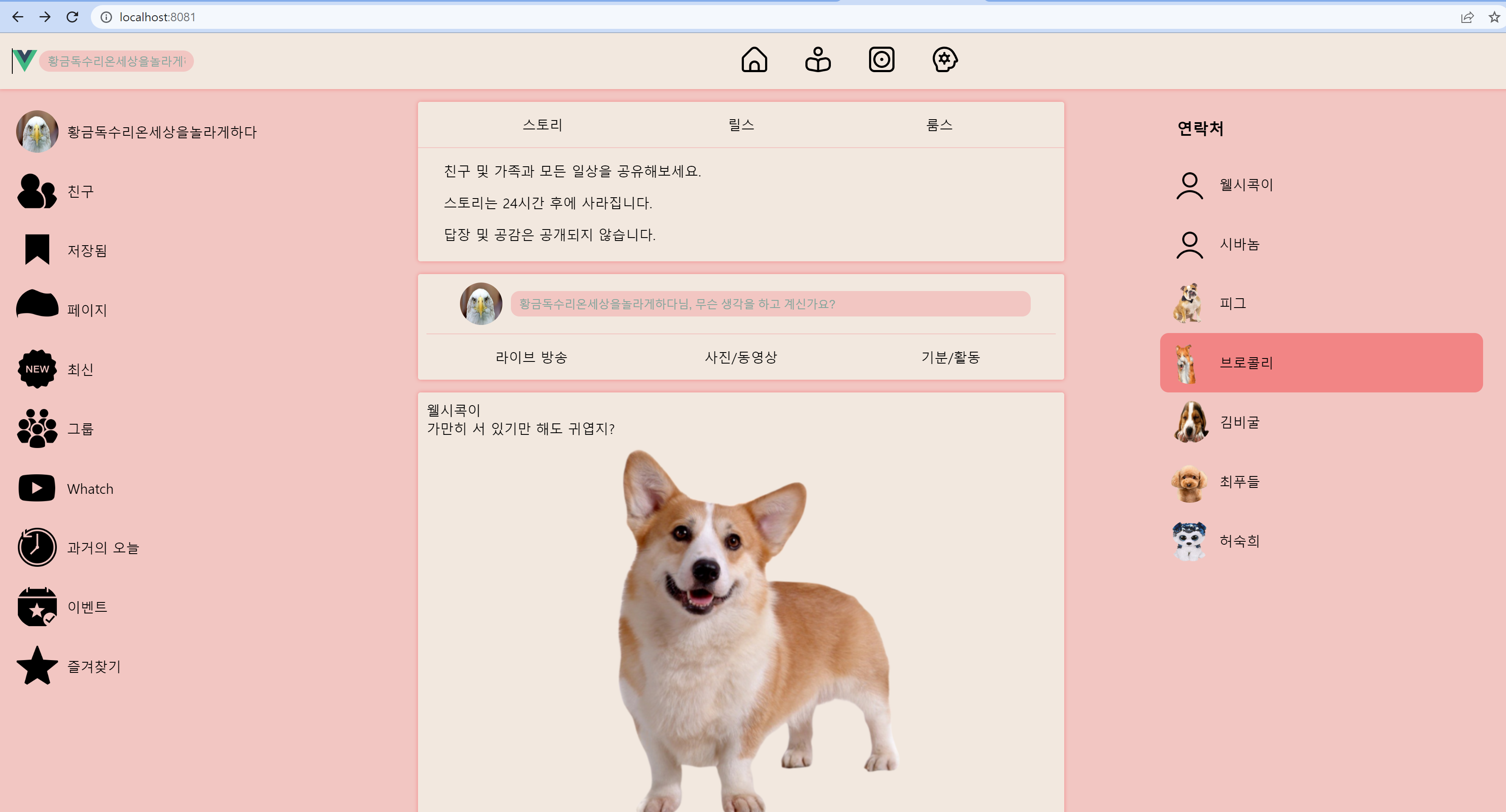Screen dimensions: 1506x812
Task: Click the 기분/활동 button
Action: (950, 357)
